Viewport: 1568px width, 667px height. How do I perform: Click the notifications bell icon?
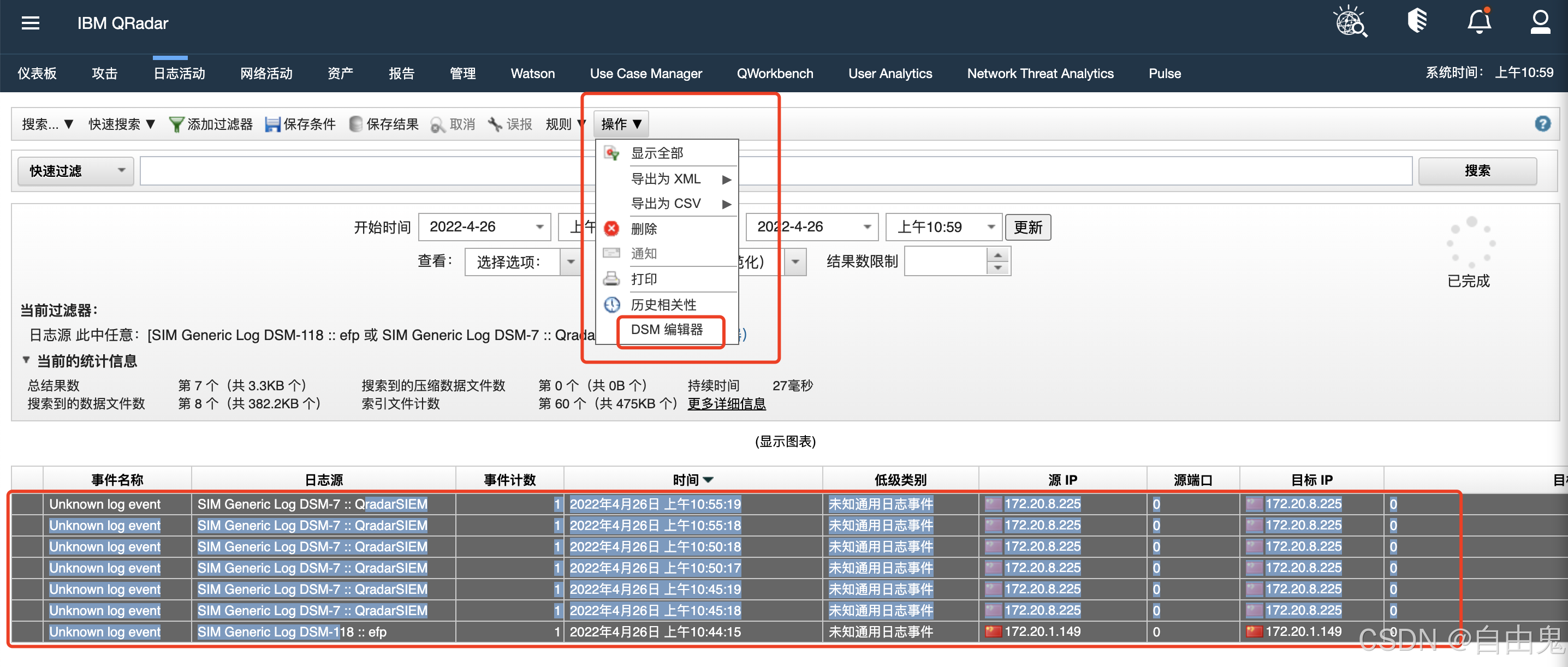coord(1478,22)
